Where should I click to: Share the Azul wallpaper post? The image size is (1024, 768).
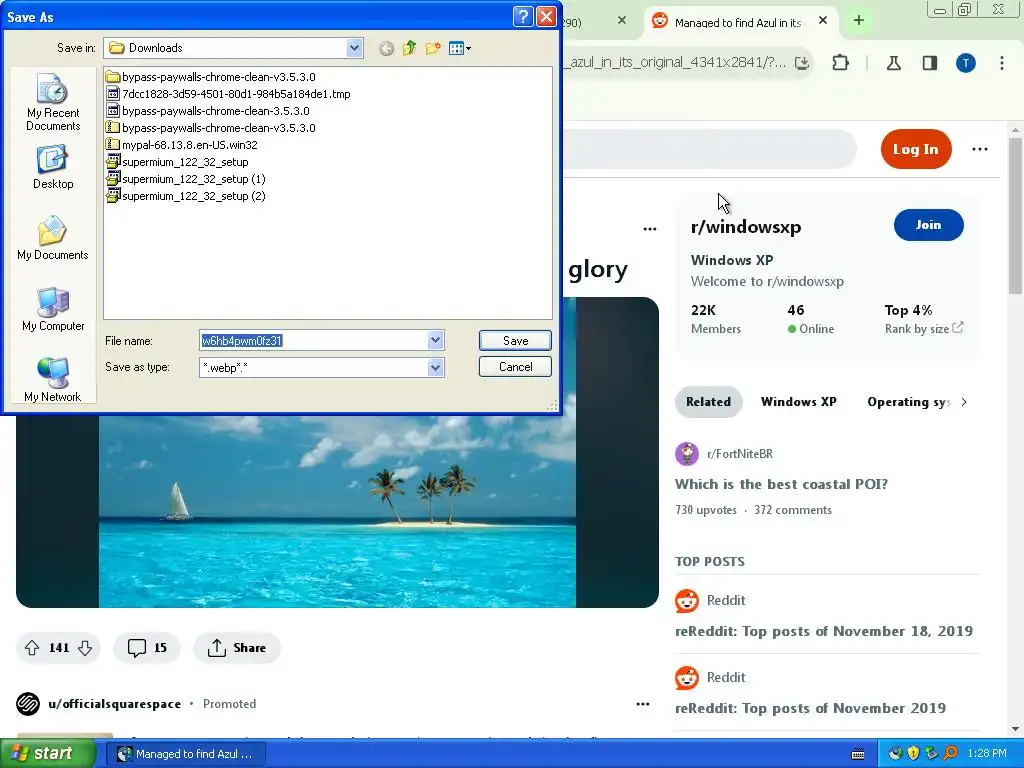click(236, 648)
